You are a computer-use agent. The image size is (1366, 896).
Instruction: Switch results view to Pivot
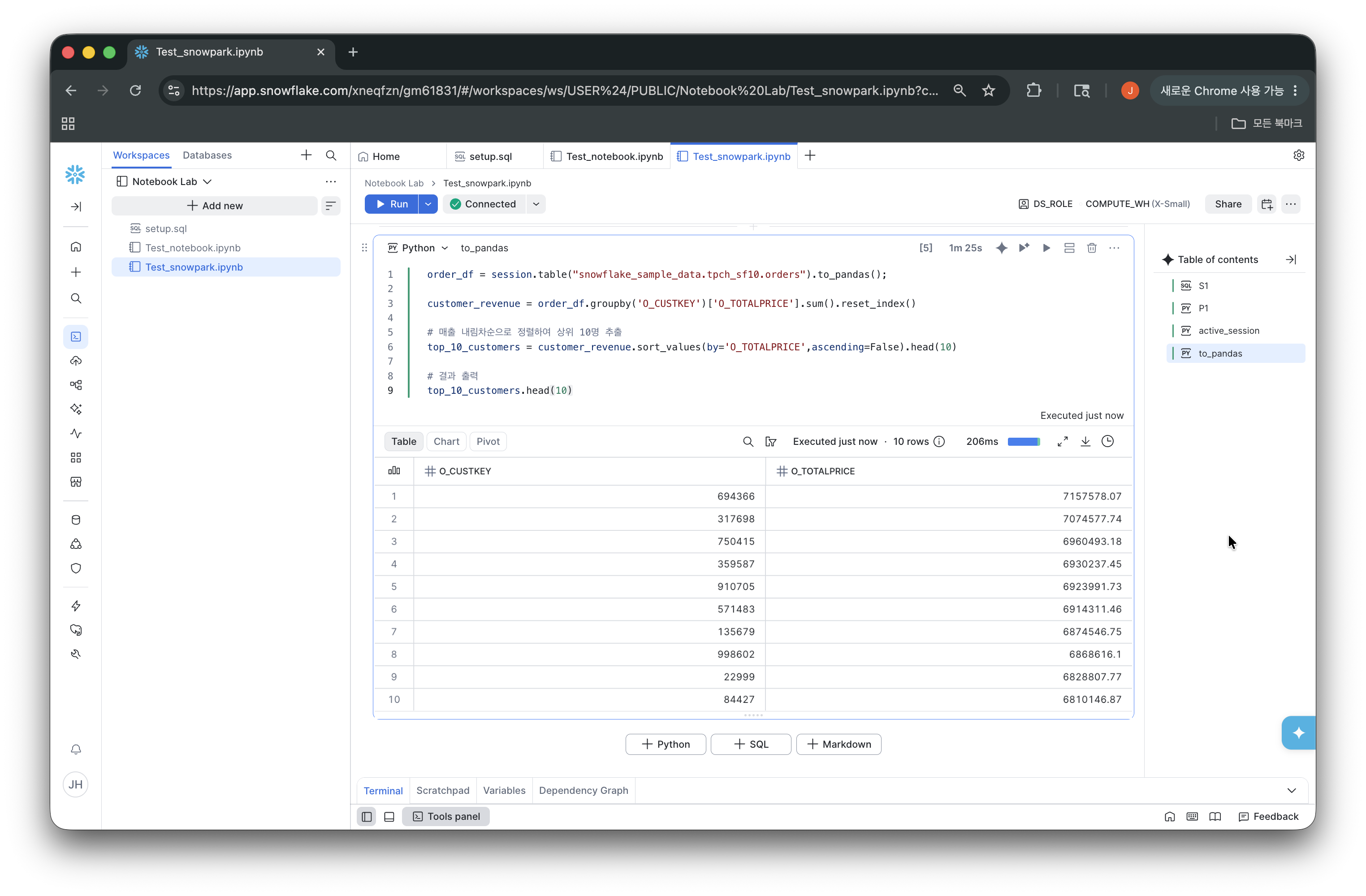(x=488, y=442)
